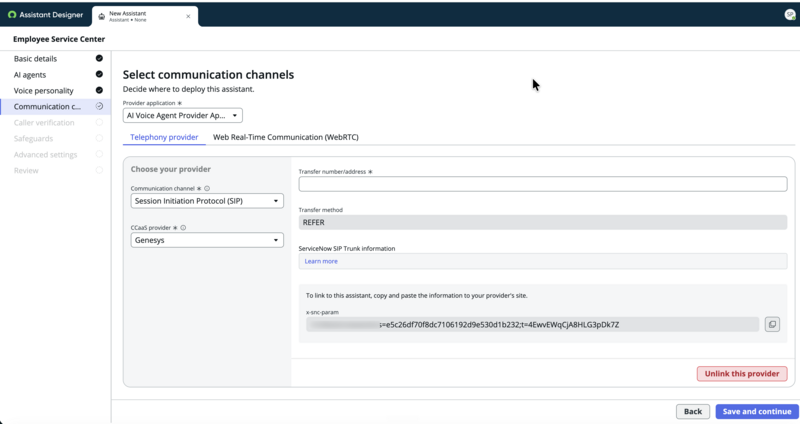Click the Select communication channels heading
The width and height of the screenshot is (800, 424).
(208, 74)
